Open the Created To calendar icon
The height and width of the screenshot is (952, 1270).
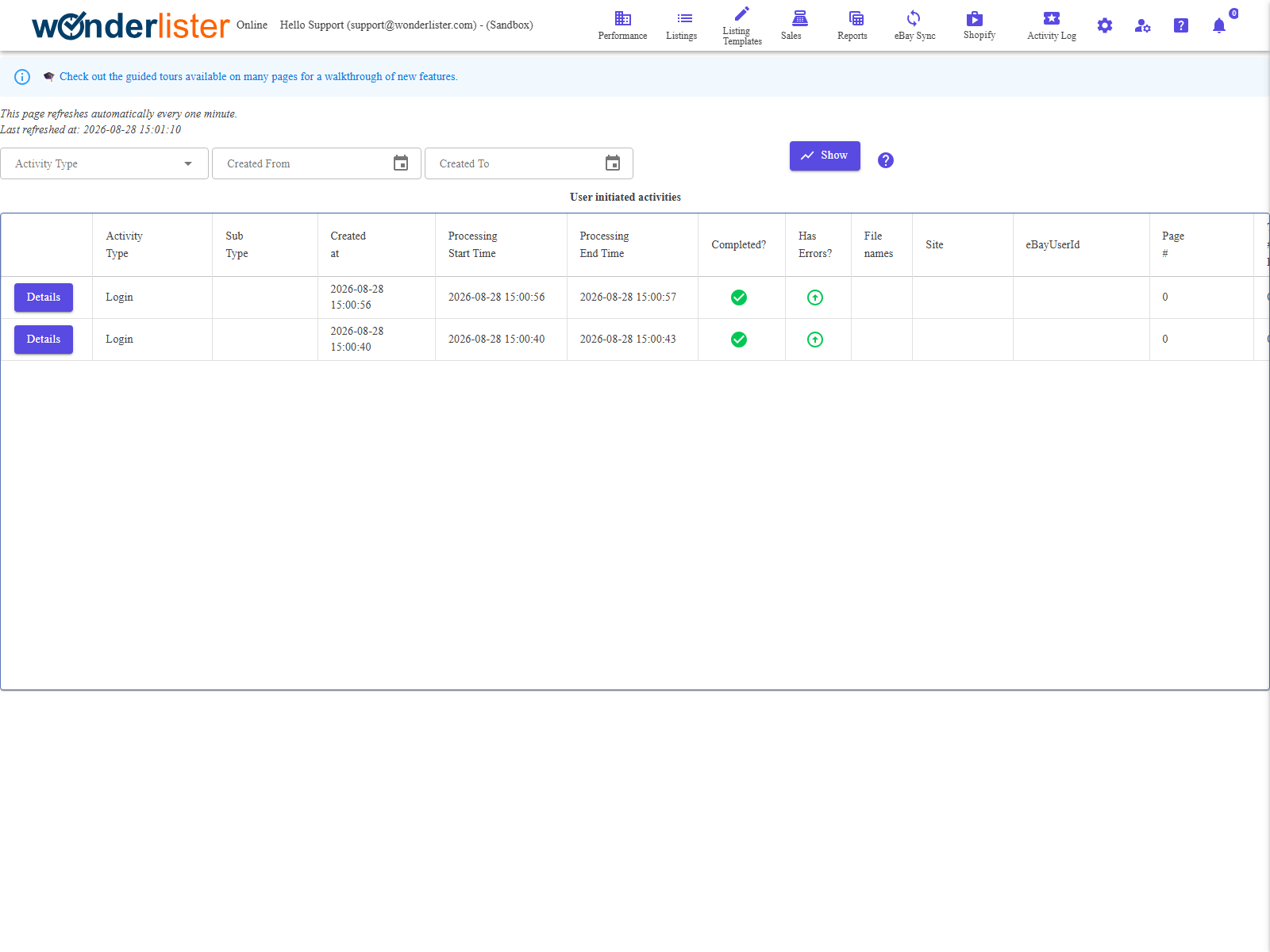pos(613,163)
